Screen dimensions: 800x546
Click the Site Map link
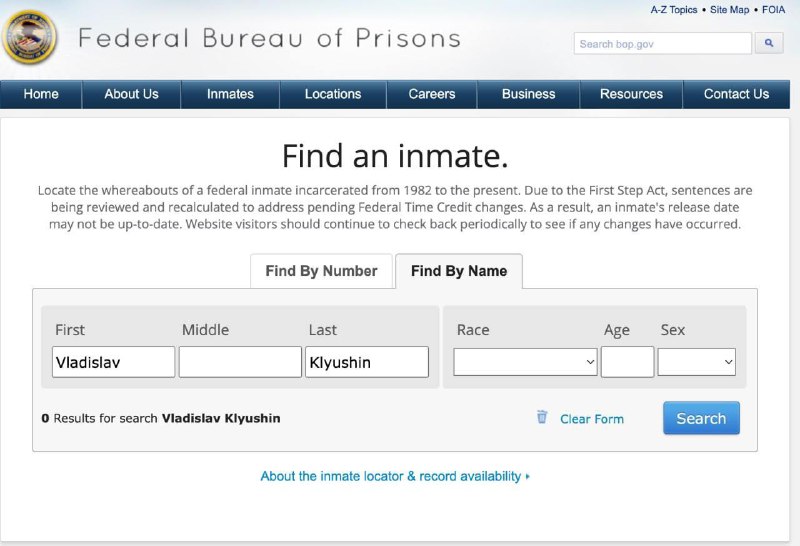[730, 10]
